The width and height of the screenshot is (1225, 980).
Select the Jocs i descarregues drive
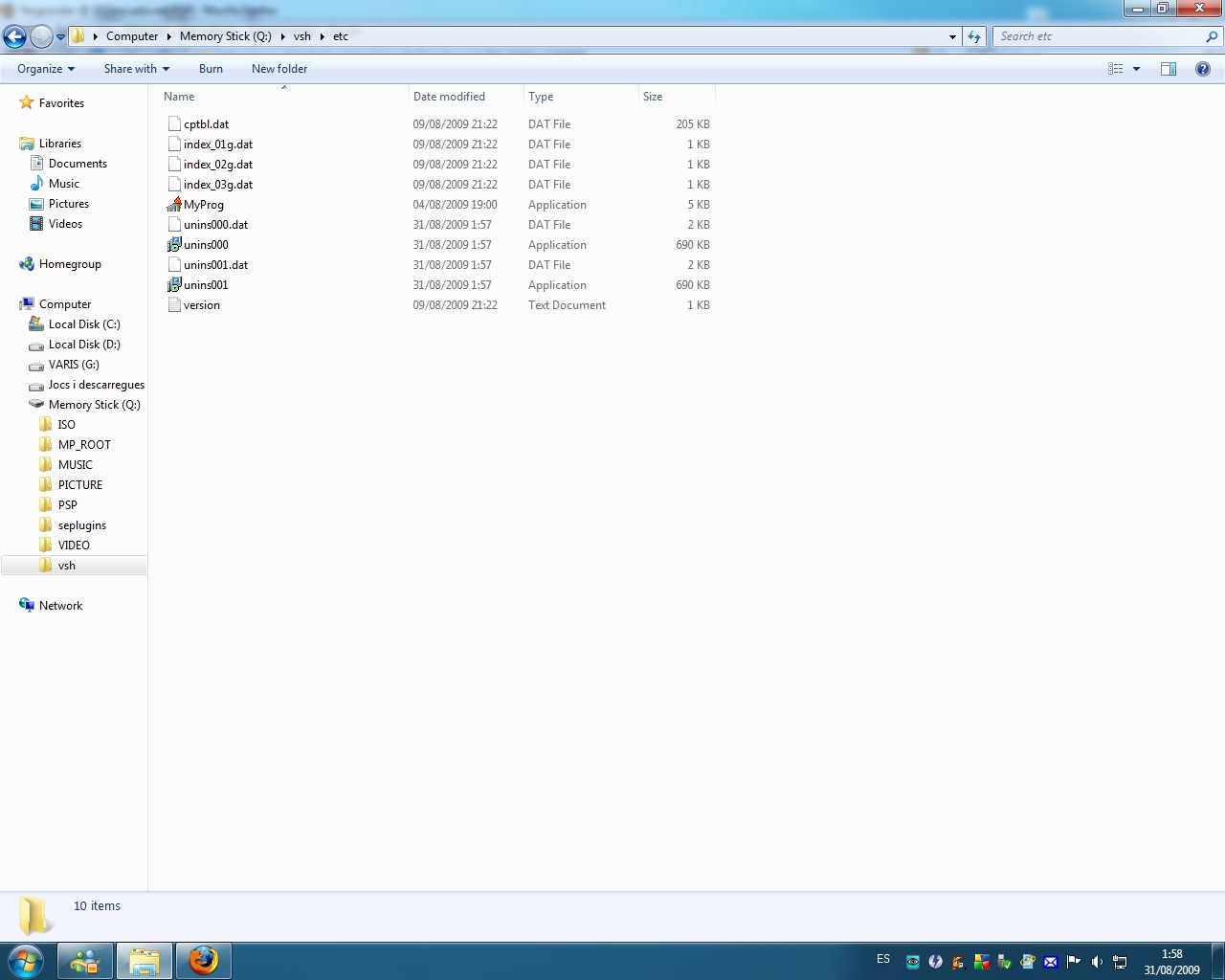[97, 385]
